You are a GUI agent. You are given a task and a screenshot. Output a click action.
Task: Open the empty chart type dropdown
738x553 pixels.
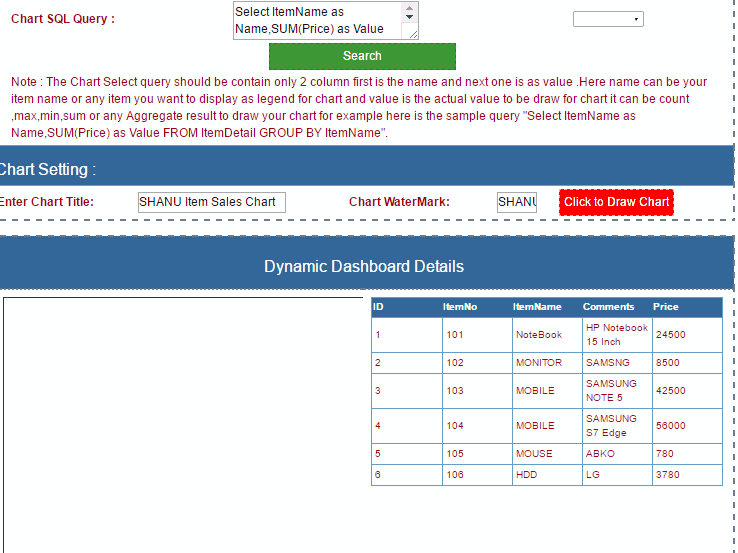tap(608, 19)
